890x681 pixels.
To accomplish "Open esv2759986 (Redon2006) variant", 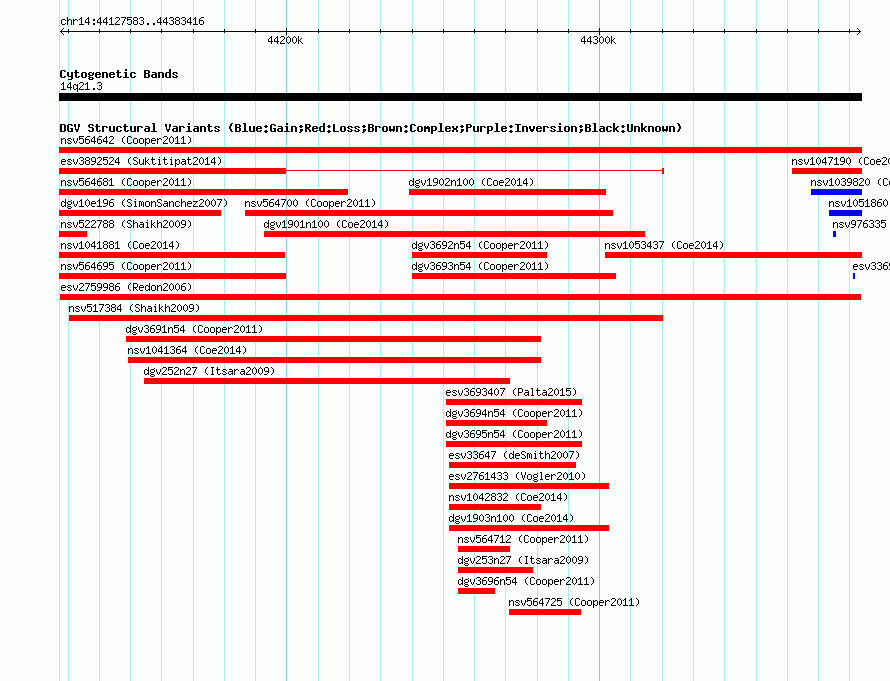I will click(126, 287).
